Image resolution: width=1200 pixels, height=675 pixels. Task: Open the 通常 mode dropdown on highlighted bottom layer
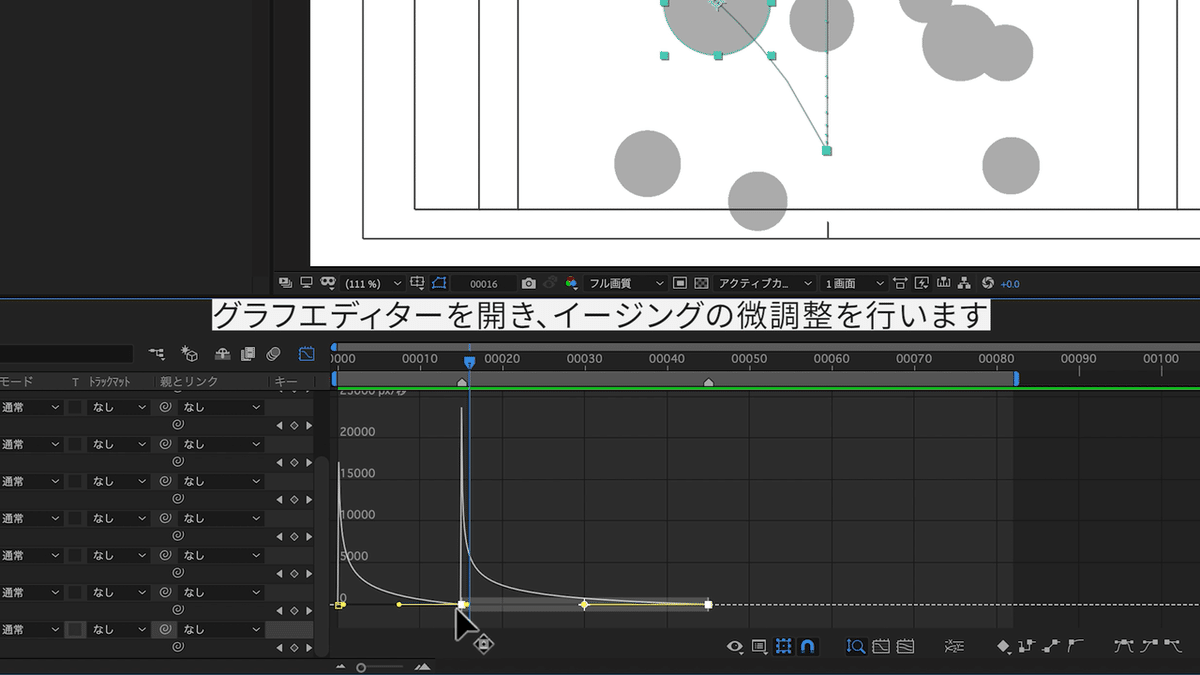pyautogui.click(x=30, y=629)
